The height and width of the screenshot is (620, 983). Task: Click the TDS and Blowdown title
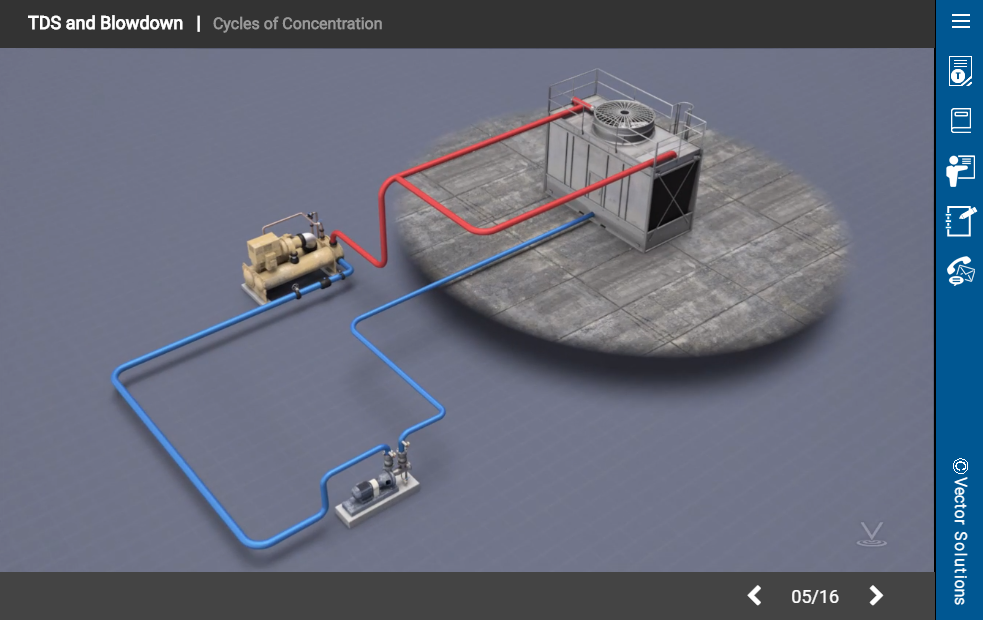click(x=105, y=23)
